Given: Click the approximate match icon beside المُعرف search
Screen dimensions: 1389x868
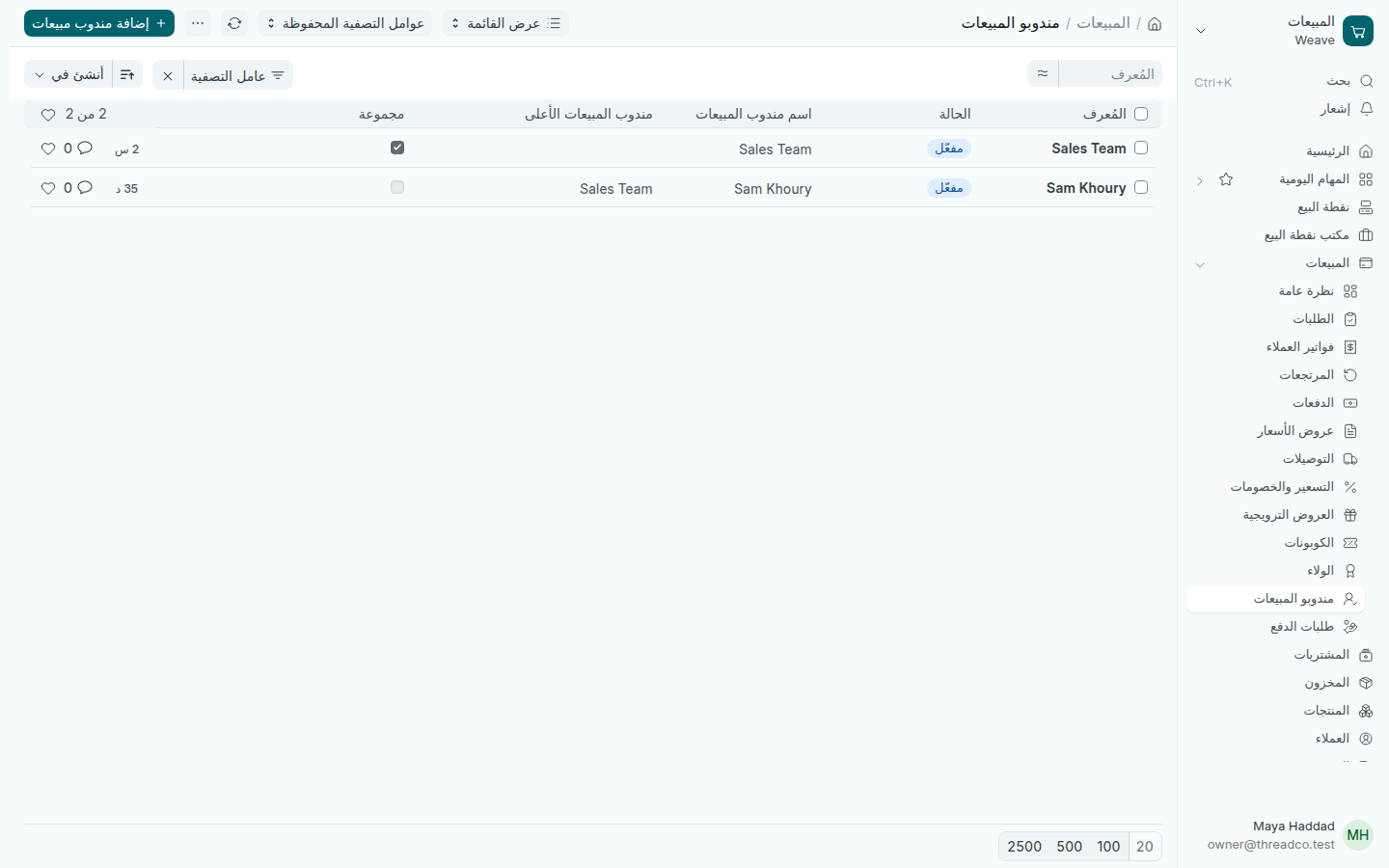Looking at the screenshot, I should tap(1043, 73).
